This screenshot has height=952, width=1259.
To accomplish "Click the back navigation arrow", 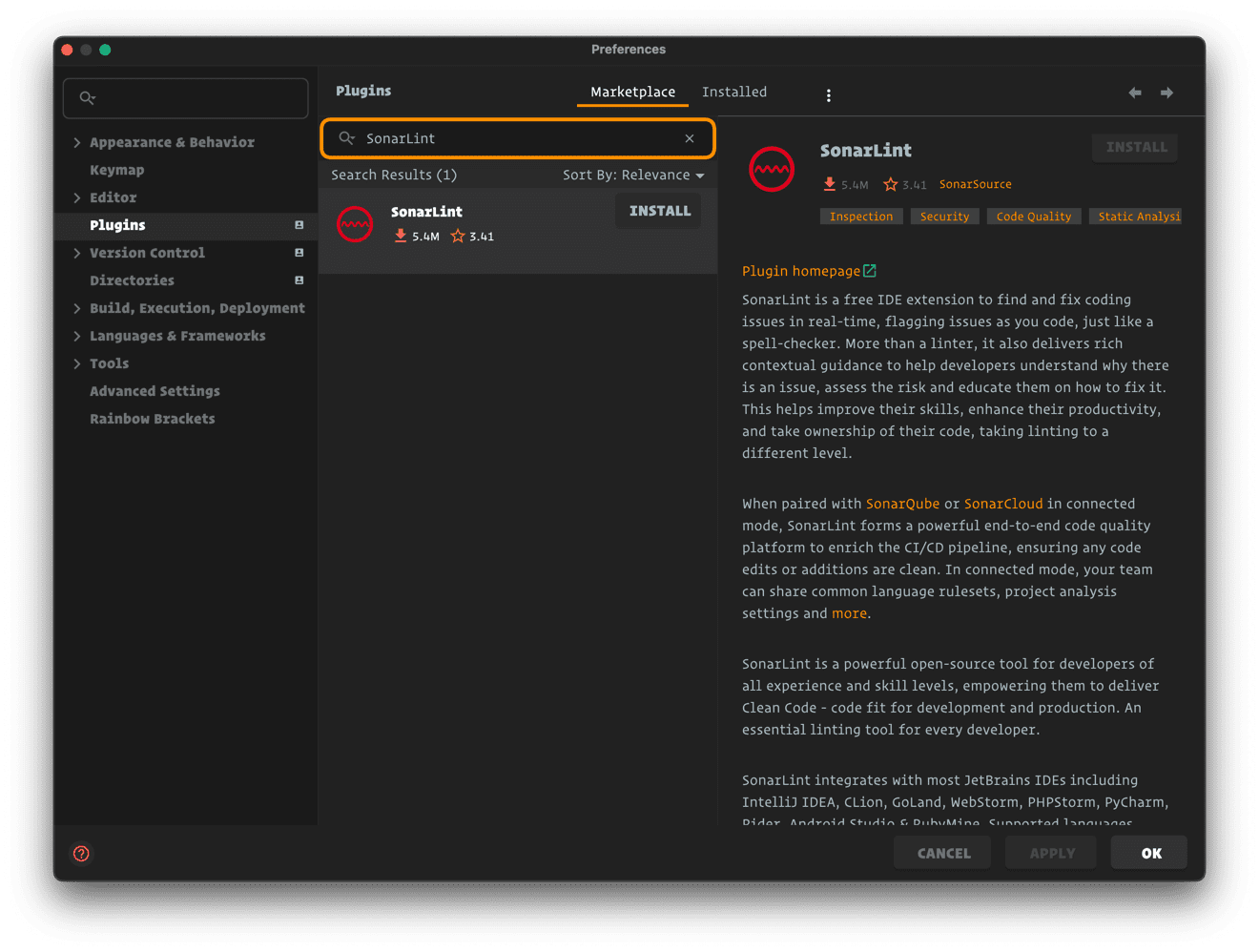I will [x=1134, y=93].
